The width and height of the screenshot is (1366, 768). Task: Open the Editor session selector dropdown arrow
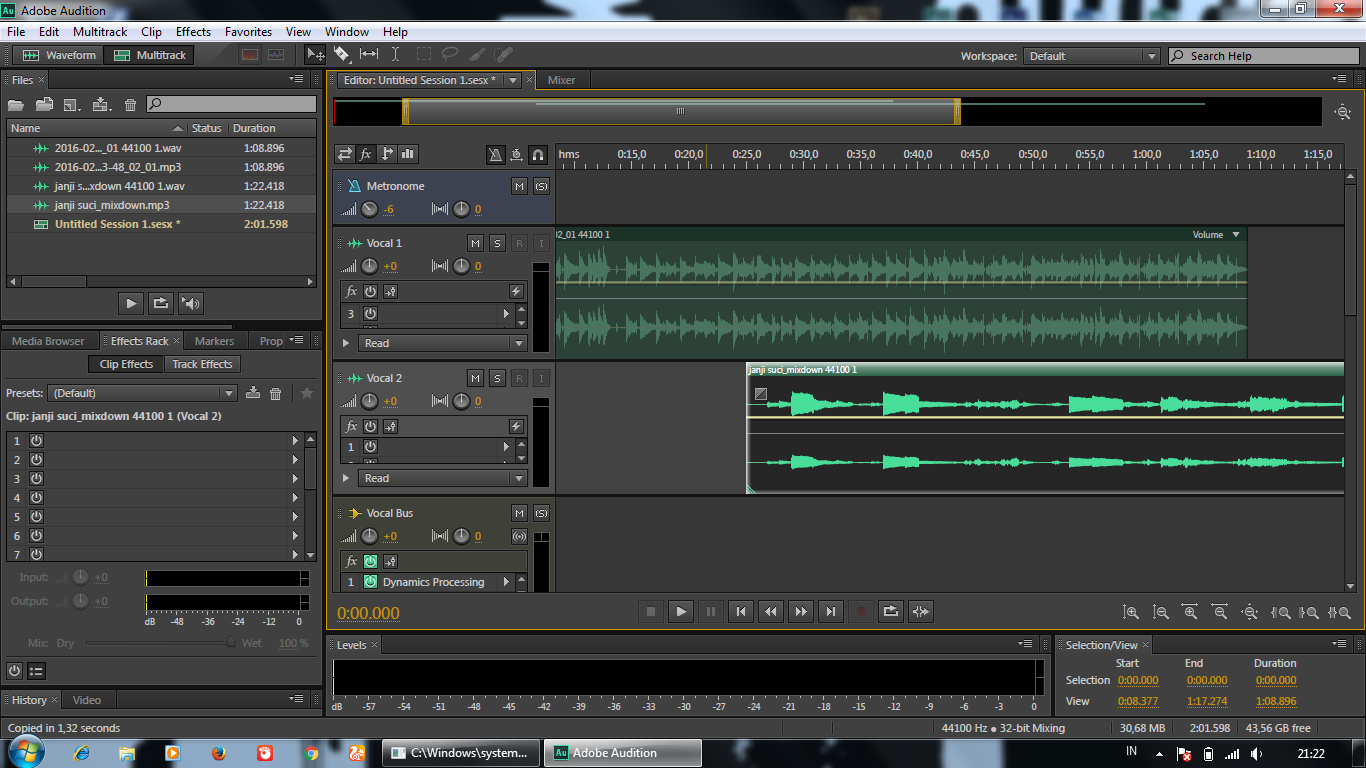tap(513, 80)
